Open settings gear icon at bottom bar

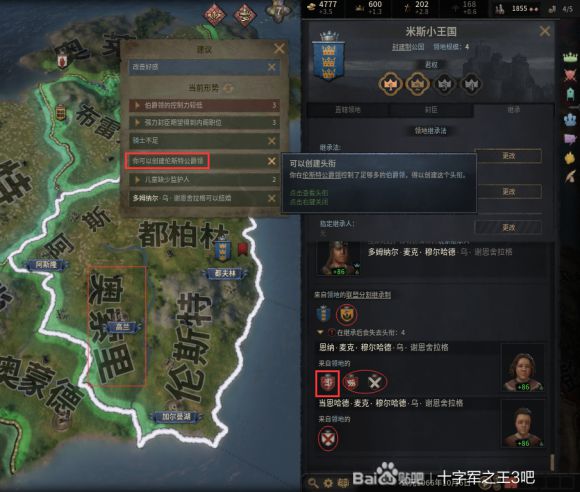coord(328,483)
